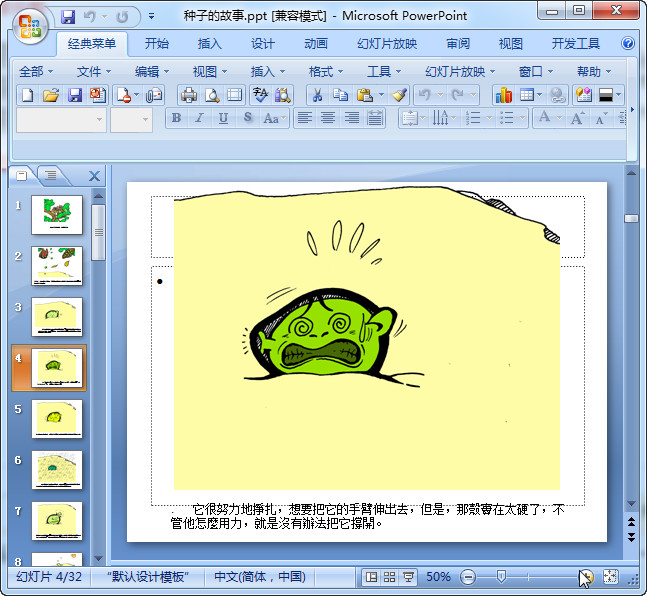Click the 50% zoom level
The width and height of the screenshot is (647, 596).
pyautogui.click(x=438, y=577)
